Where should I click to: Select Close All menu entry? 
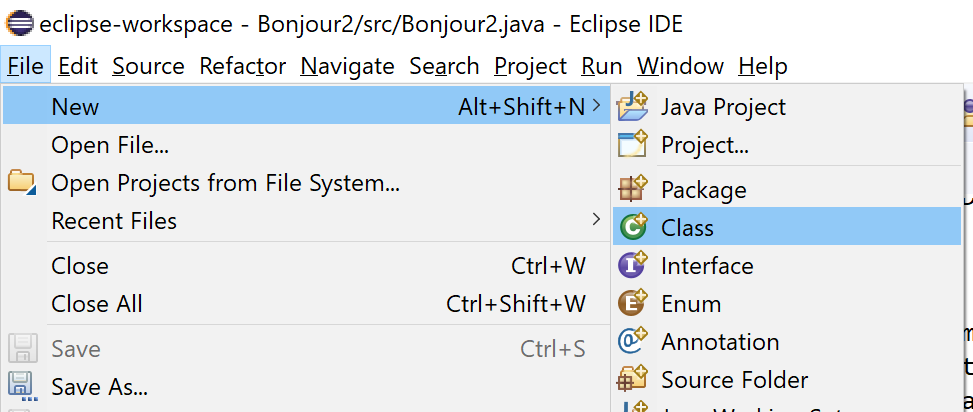[x=97, y=304]
